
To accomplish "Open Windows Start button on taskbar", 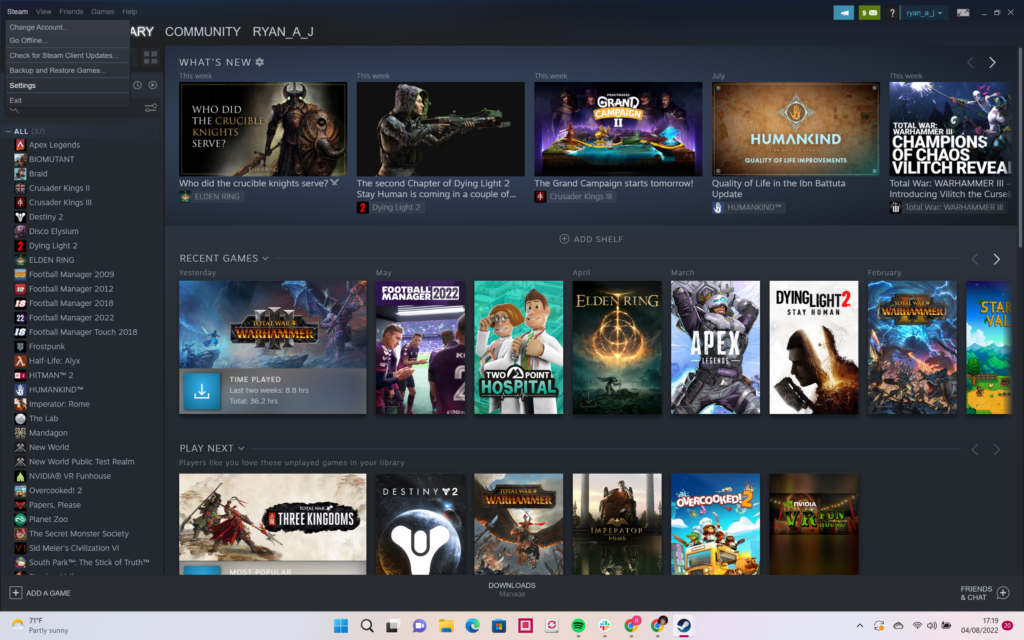I will pyautogui.click(x=341, y=626).
